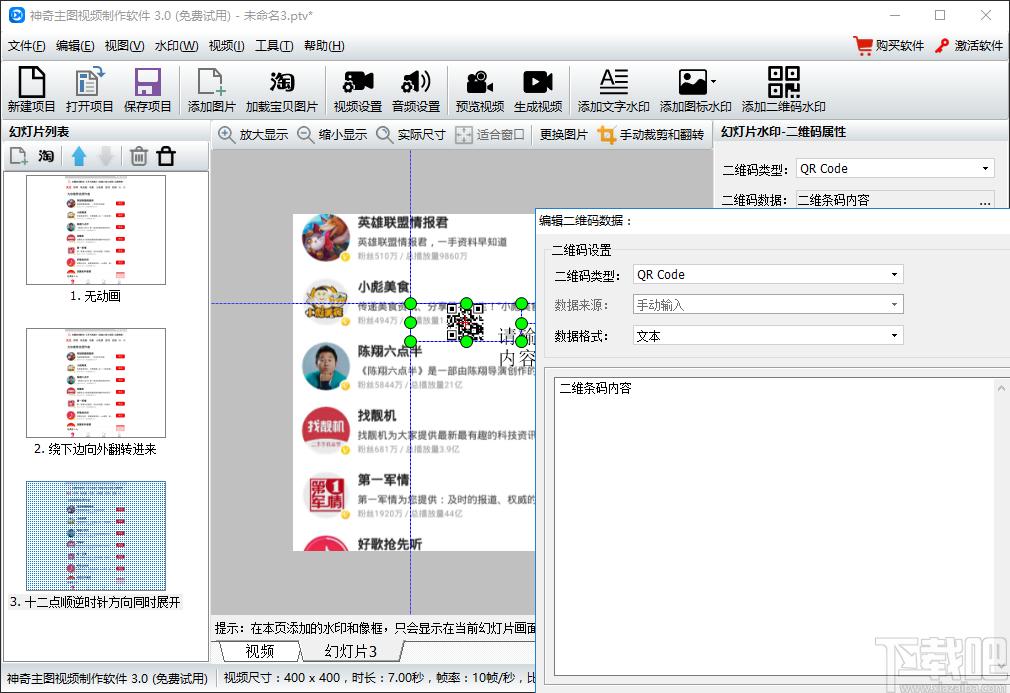This screenshot has width=1010, height=693.
Task: Click 添加图片 in the toolbar
Action: click(x=211, y=90)
